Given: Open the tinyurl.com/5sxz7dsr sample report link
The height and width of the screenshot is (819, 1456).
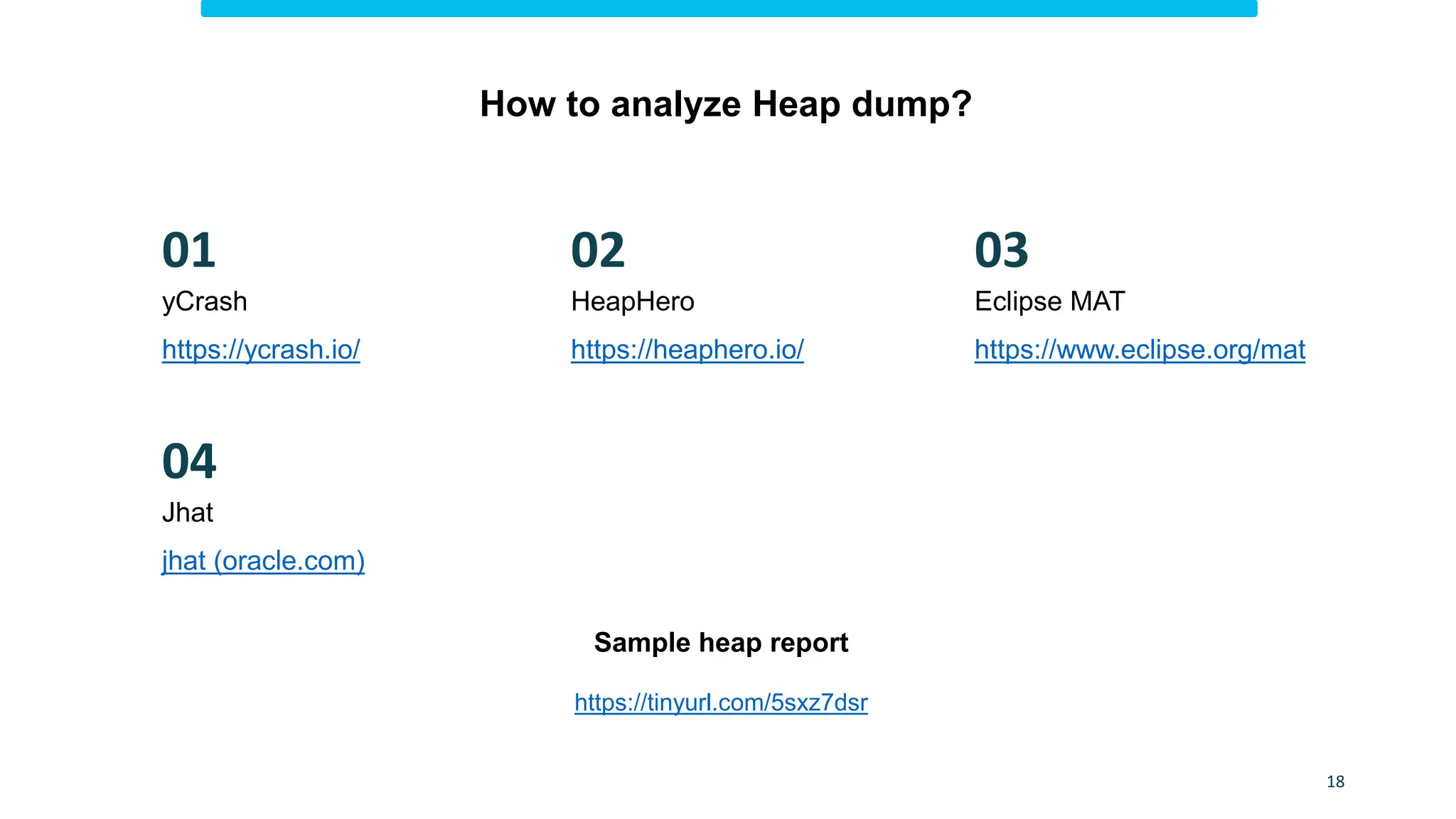Looking at the screenshot, I should tap(721, 702).
